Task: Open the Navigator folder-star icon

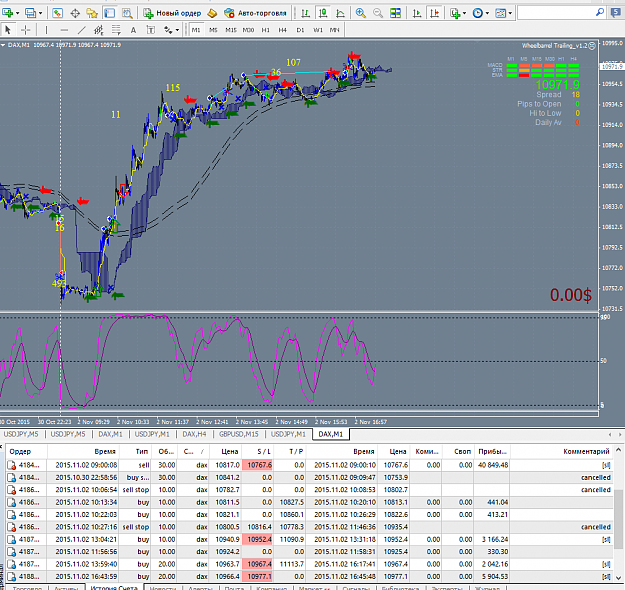Action: point(92,13)
